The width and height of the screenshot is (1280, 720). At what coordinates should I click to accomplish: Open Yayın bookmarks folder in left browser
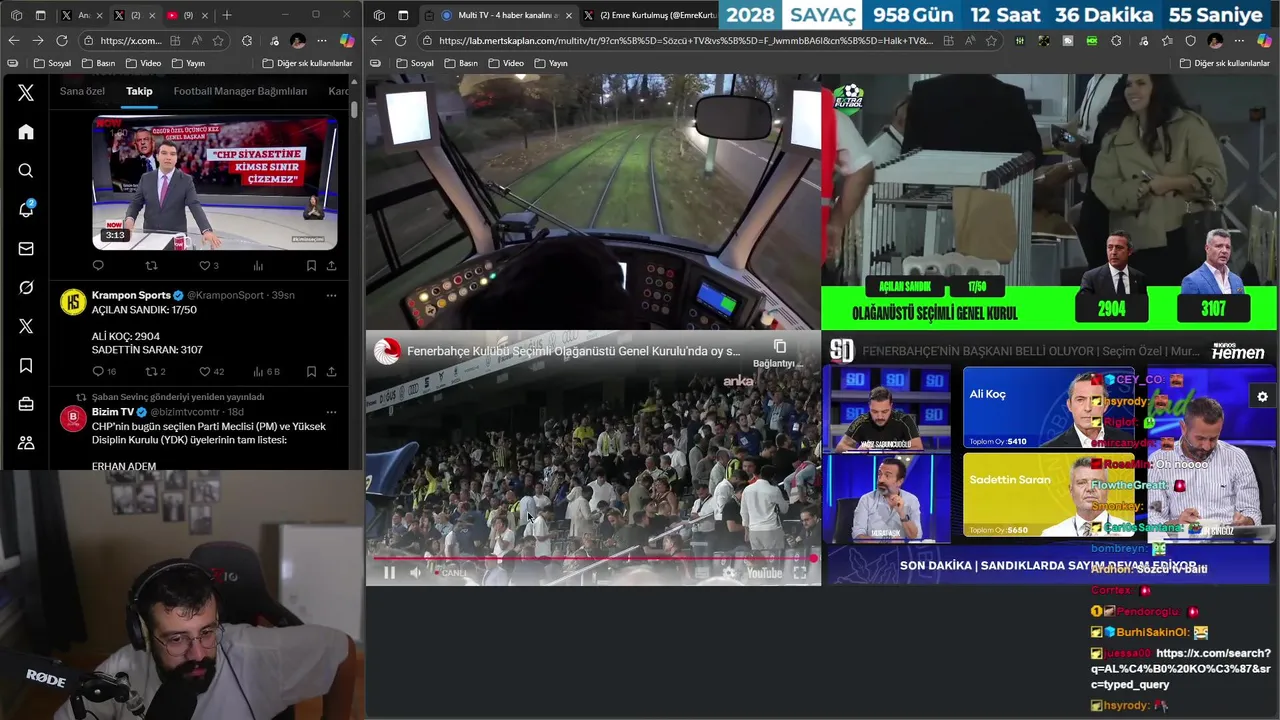188,63
